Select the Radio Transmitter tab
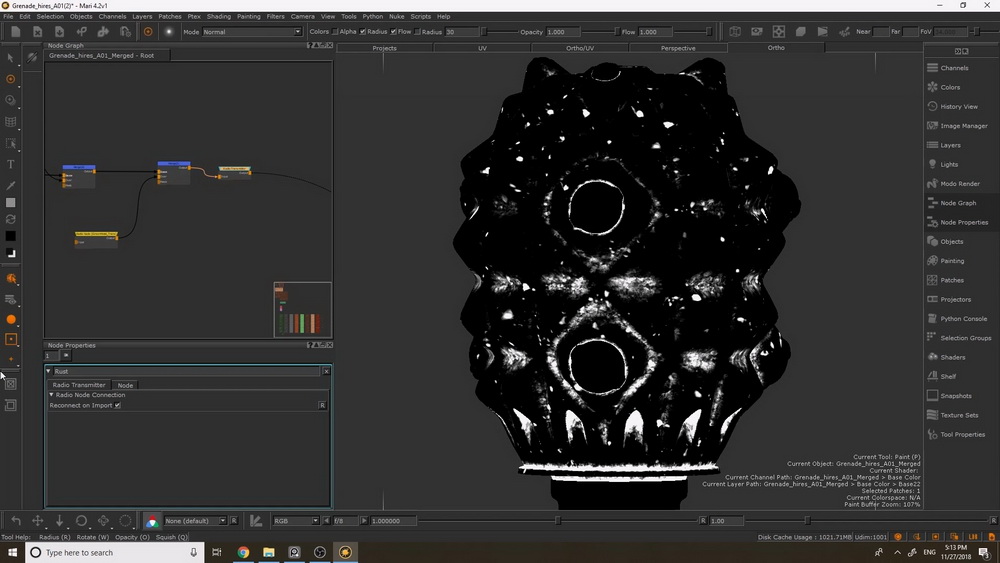Screen dimensions: 1000x563 79,385
